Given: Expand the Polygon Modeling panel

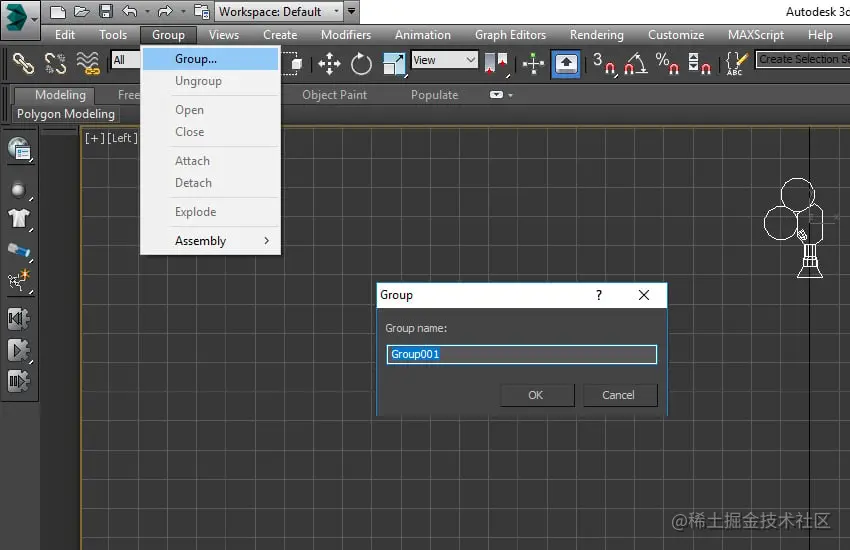Looking at the screenshot, I should [x=66, y=114].
